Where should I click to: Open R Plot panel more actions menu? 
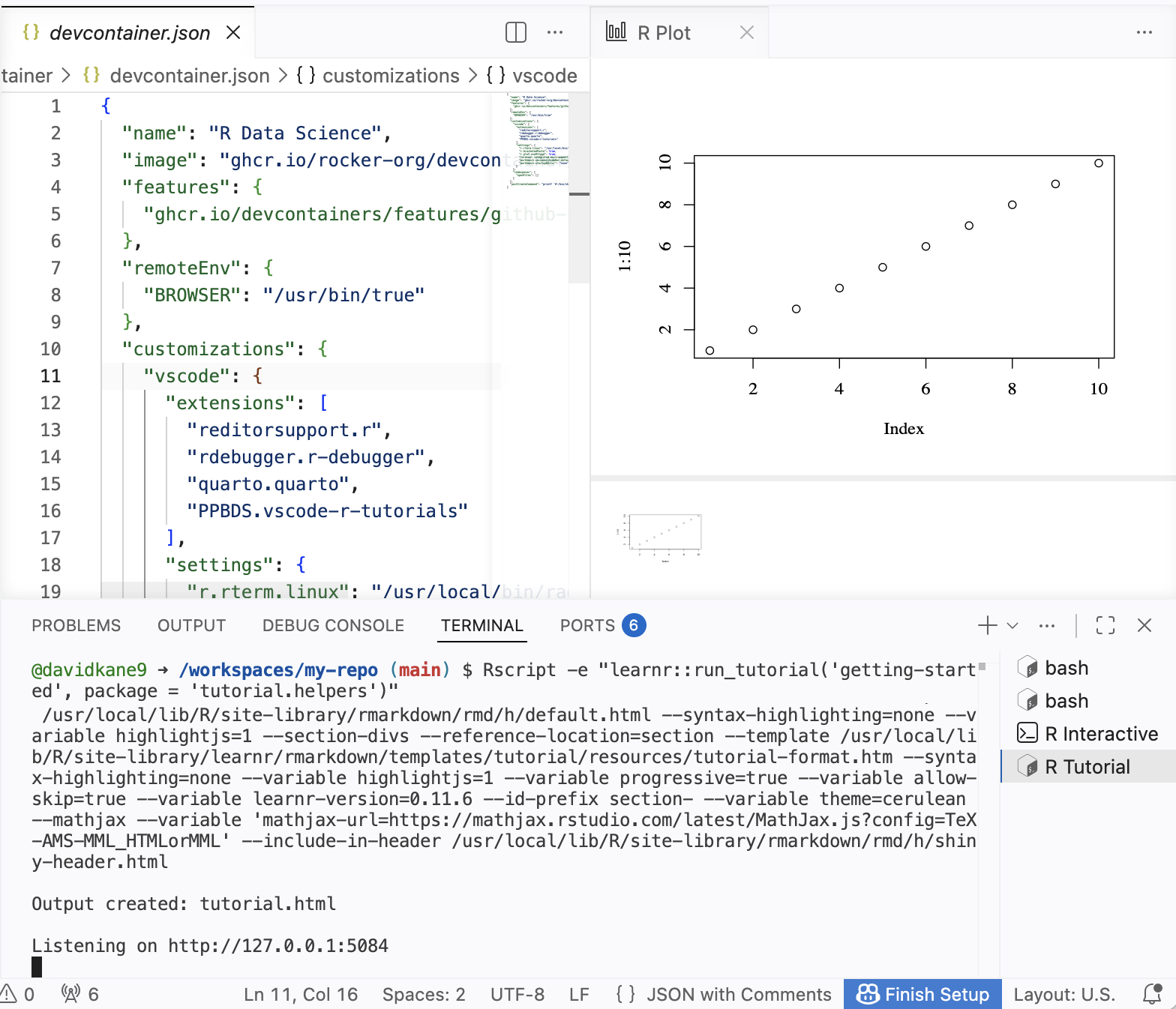(1144, 32)
